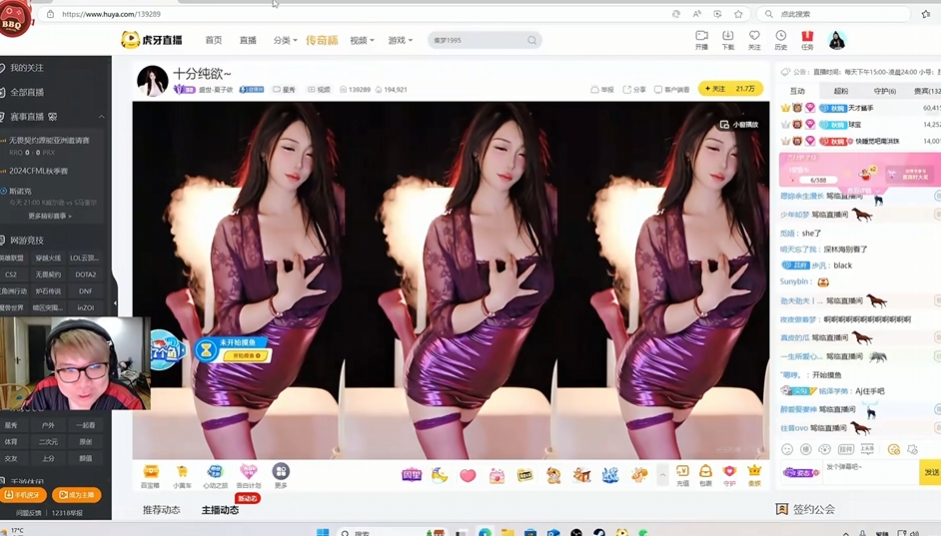Open the 直播 live menu
This screenshot has width=941, height=536.
tap(248, 40)
